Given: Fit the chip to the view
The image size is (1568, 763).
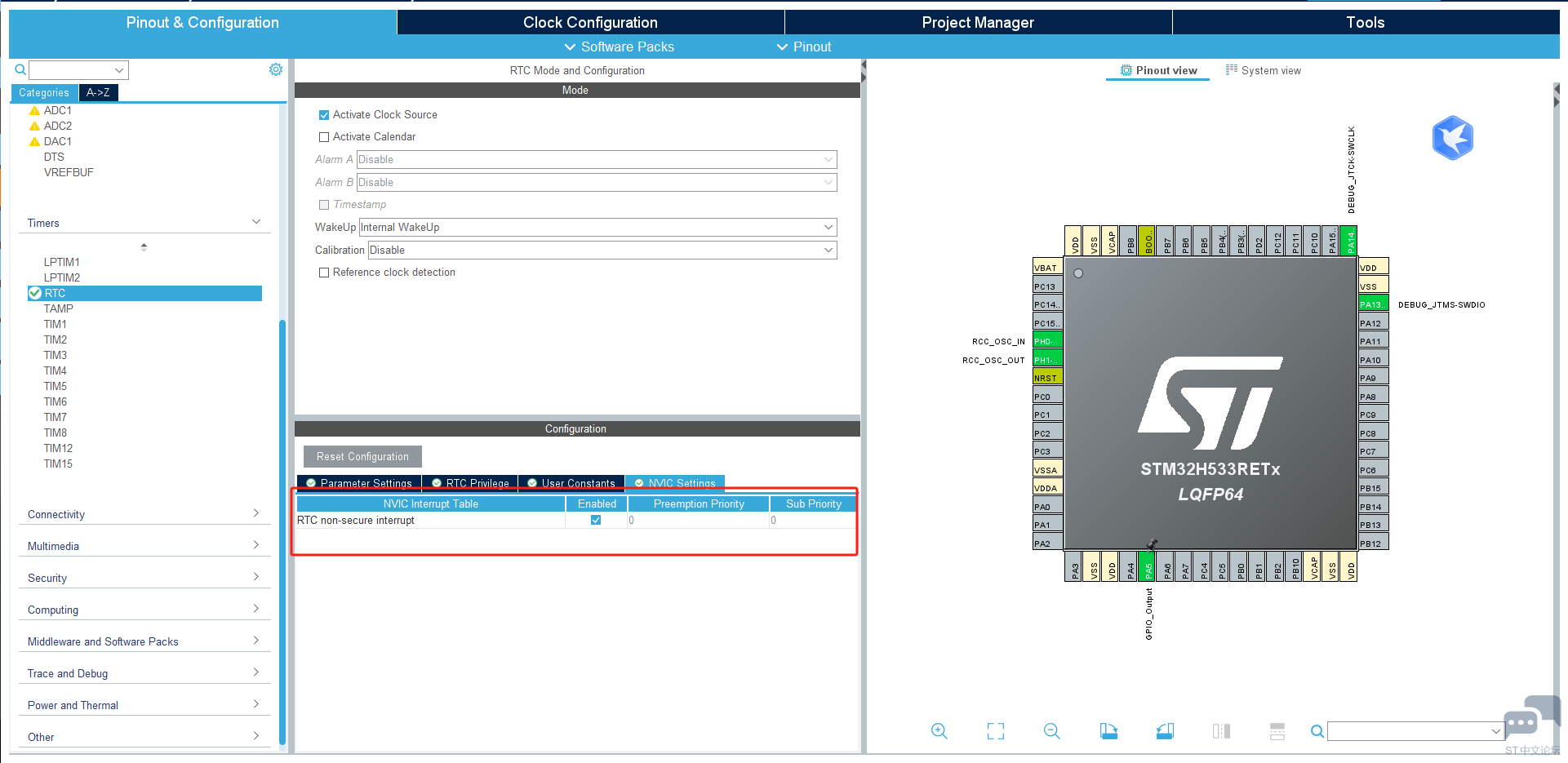Looking at the screenshot, I should (x=996, y=731).
